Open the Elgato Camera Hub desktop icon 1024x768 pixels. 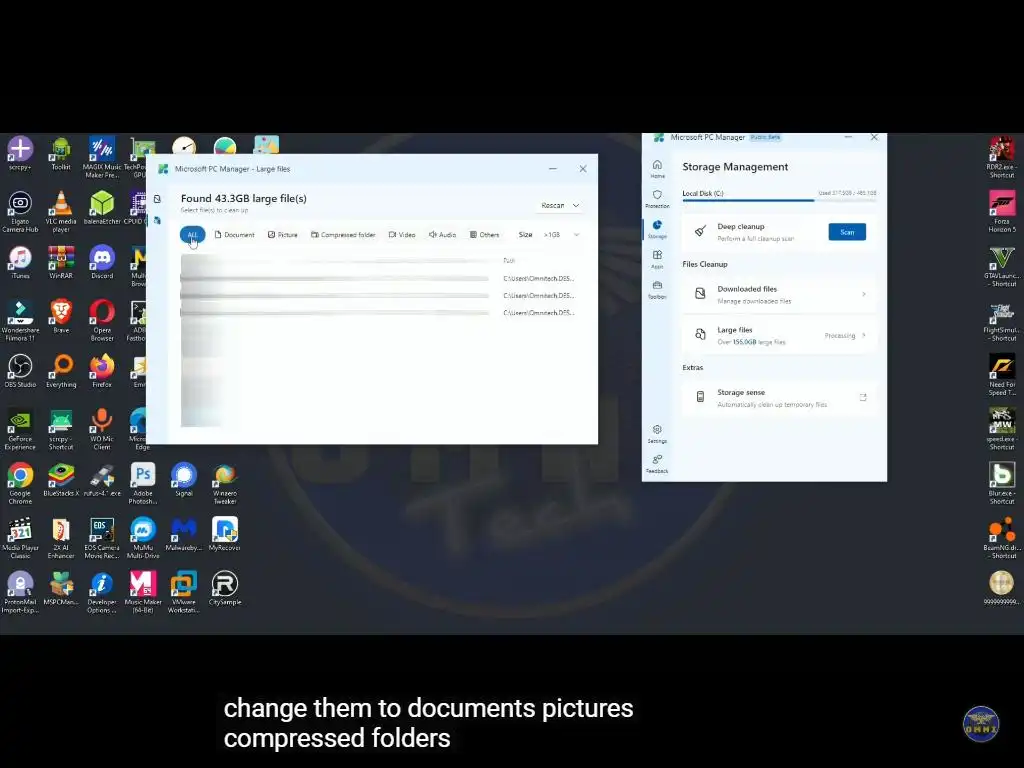(x=20, y=212)
